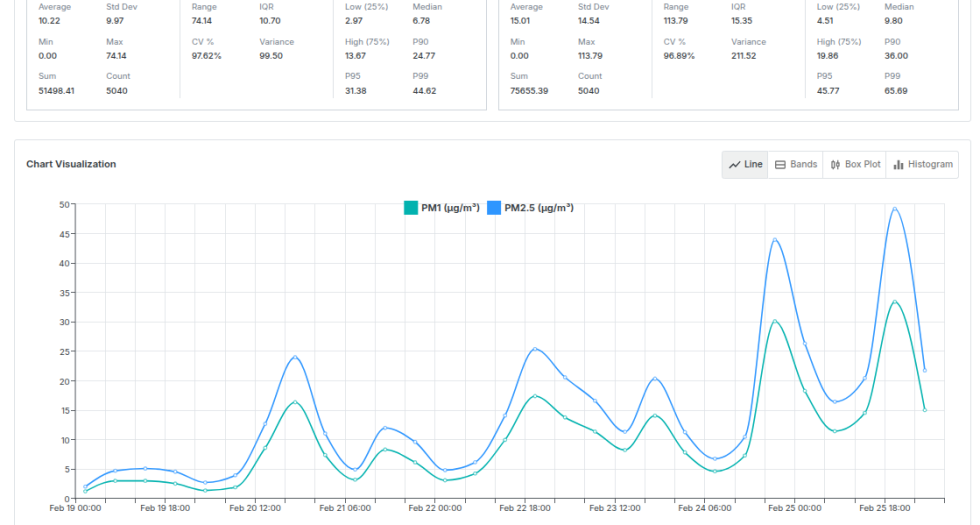
Task: Click the Sum value 51498.41
Action: tap(57, 91)
